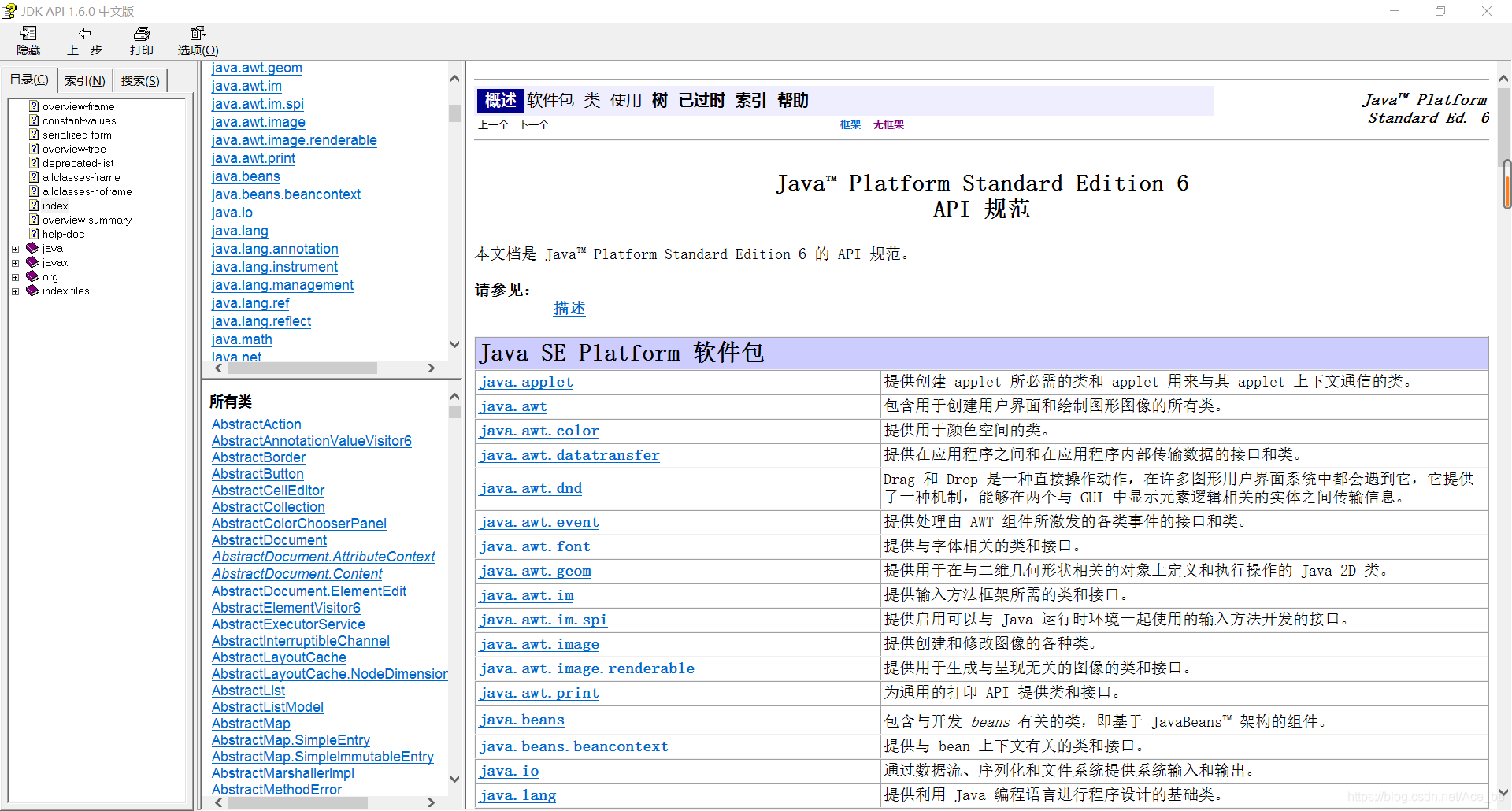Open the 树 tree navigation link
Screen dimensions: 1512x811
pyautogui.click(x=660, y=100)
